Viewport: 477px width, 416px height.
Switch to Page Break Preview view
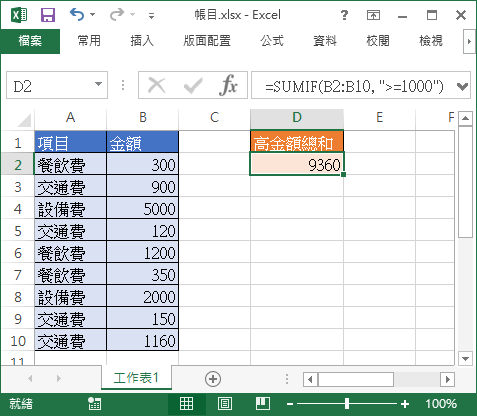[x=263, y=404]
